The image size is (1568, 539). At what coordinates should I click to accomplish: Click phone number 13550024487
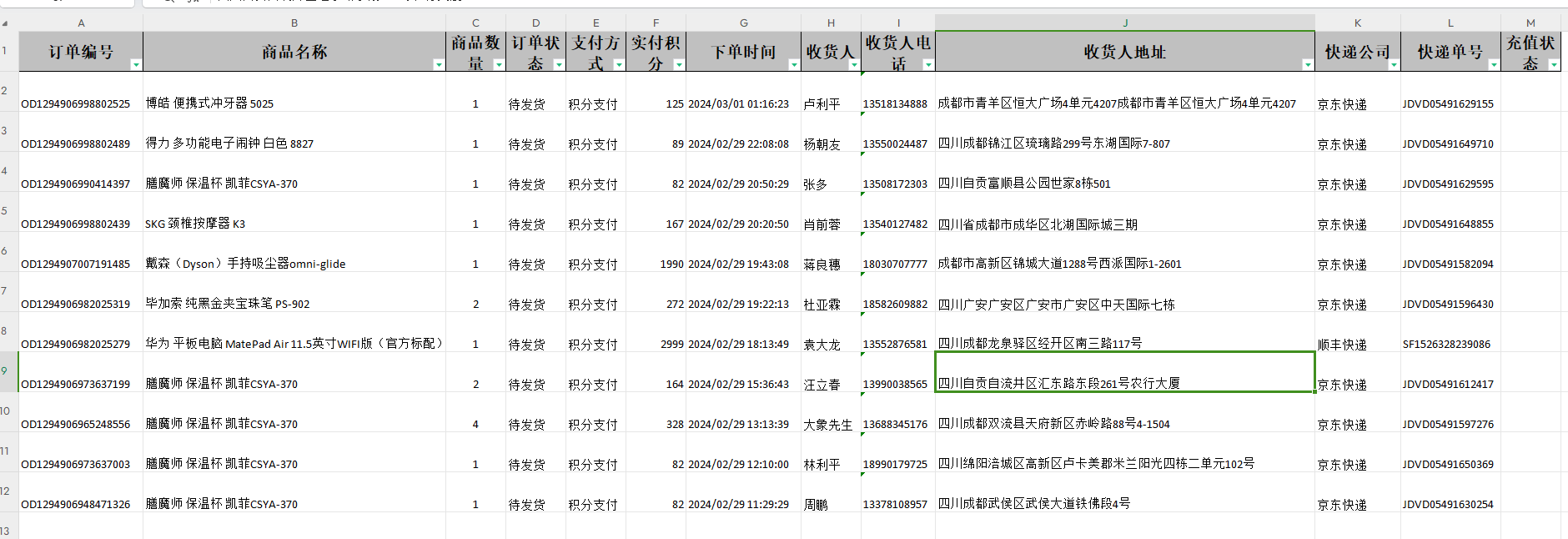pos(895,144)
